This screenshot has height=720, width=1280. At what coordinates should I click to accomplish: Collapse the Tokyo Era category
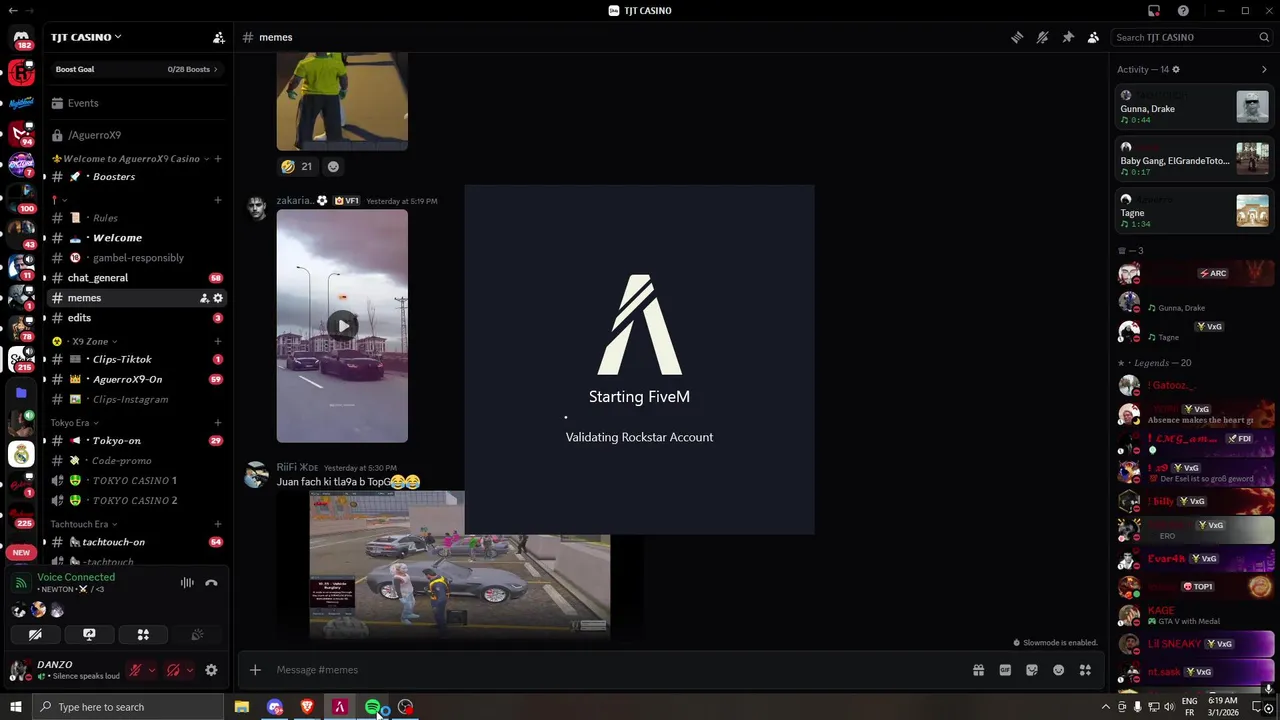click(74, 423)
